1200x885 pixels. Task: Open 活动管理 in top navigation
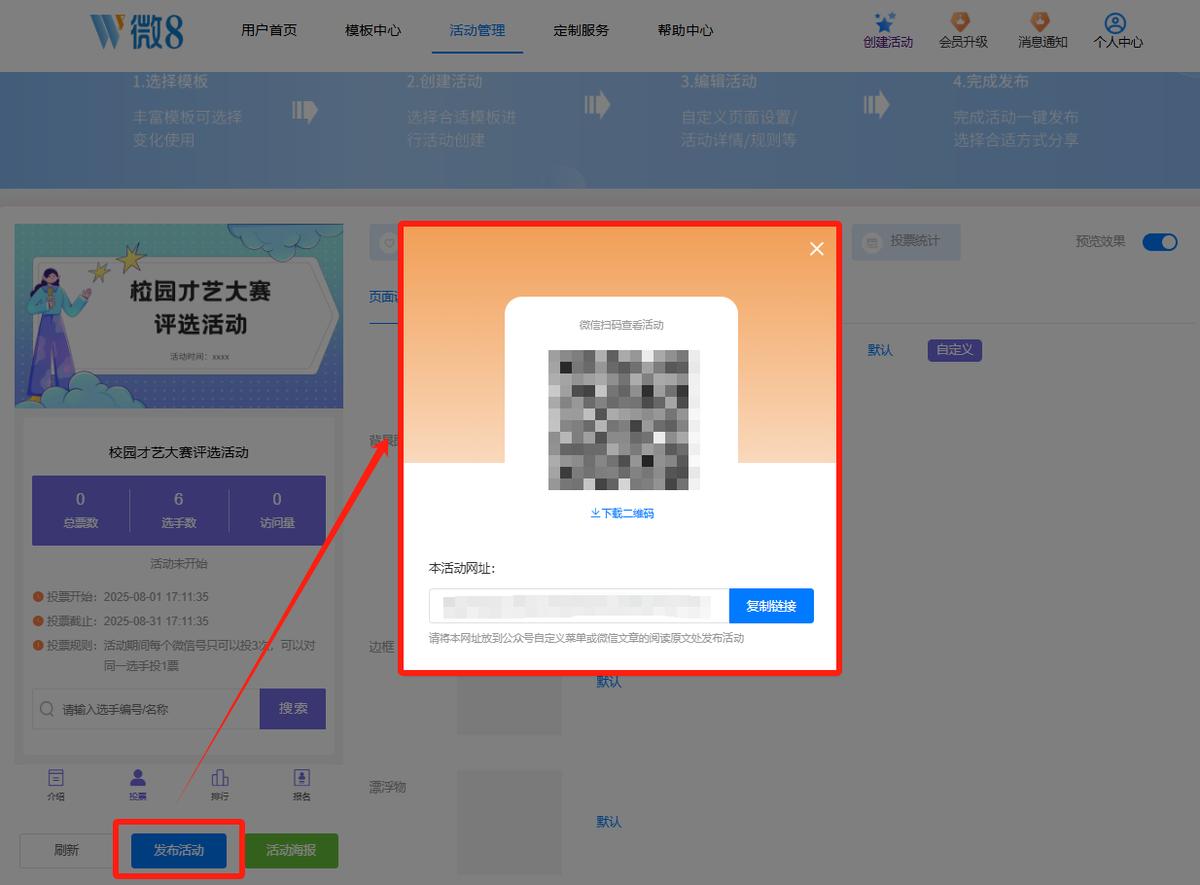coord(477,30)
